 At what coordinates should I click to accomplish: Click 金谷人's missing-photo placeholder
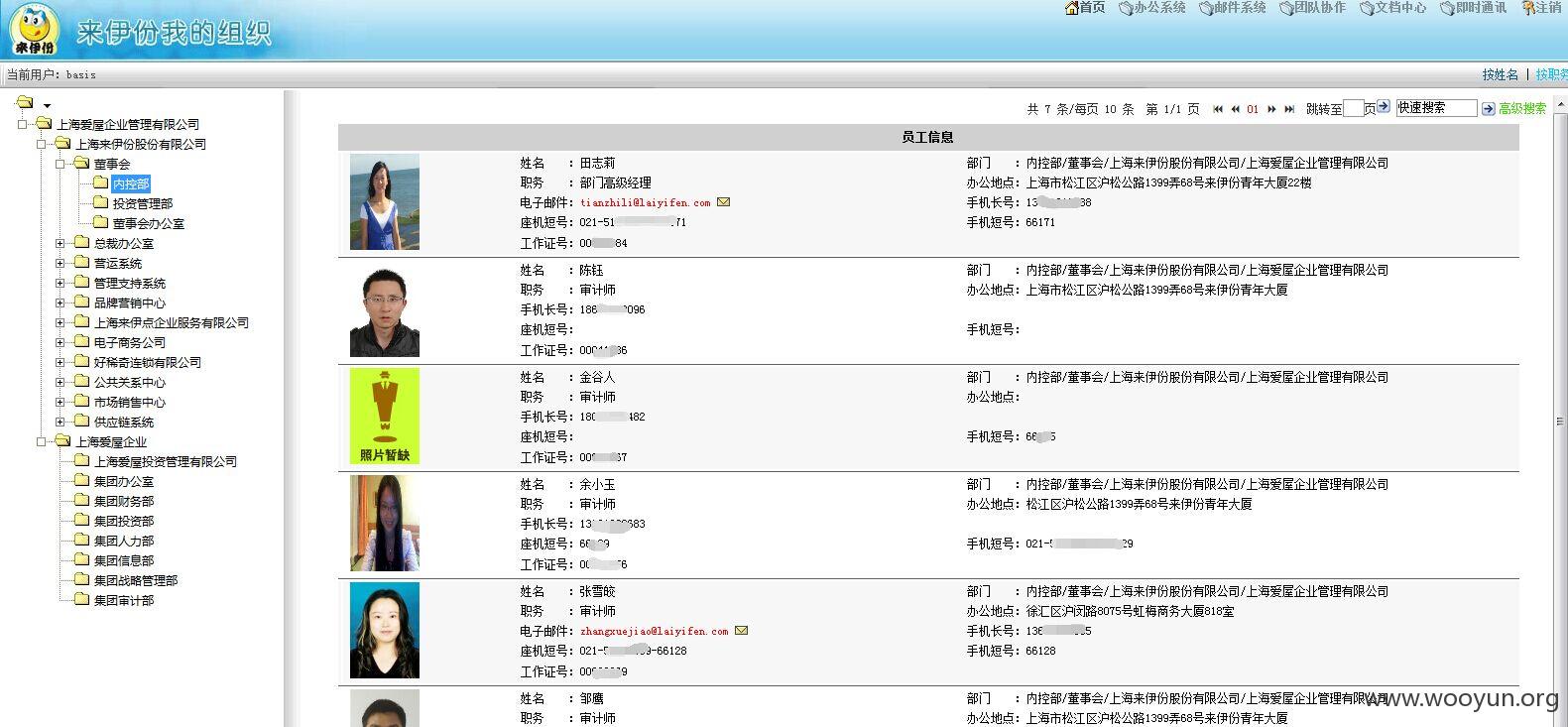(x=385, y=416)
